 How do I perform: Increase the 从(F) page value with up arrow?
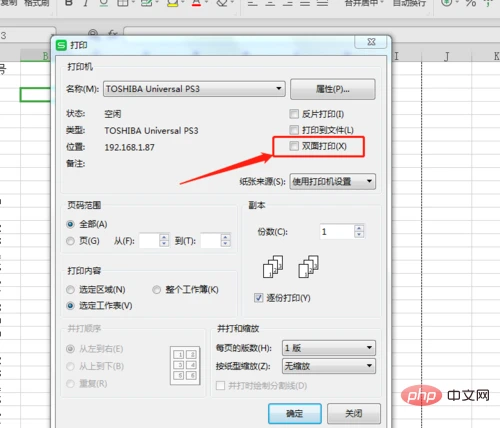pos(164,237)
